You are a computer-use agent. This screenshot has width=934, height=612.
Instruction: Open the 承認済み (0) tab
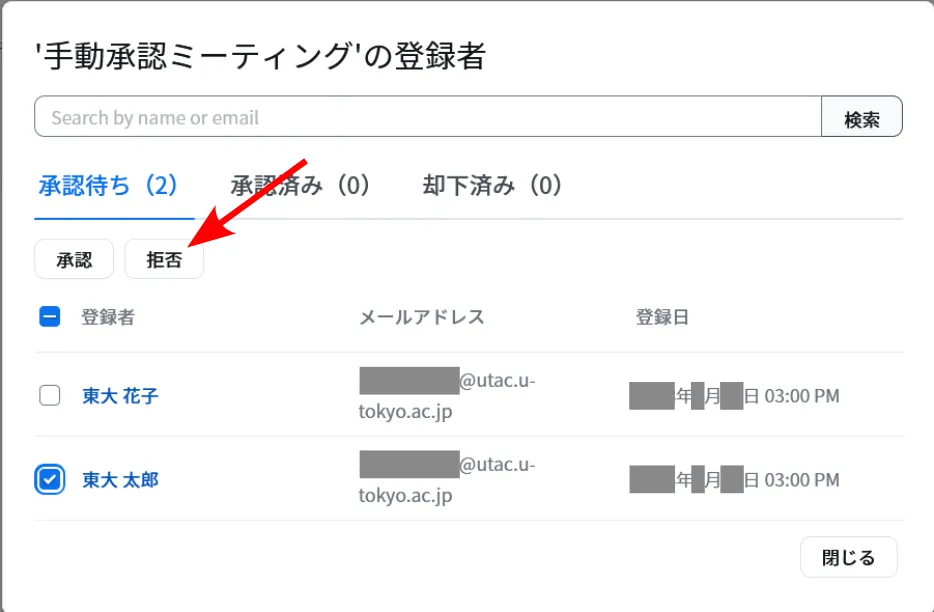click(x=300, y=185)
